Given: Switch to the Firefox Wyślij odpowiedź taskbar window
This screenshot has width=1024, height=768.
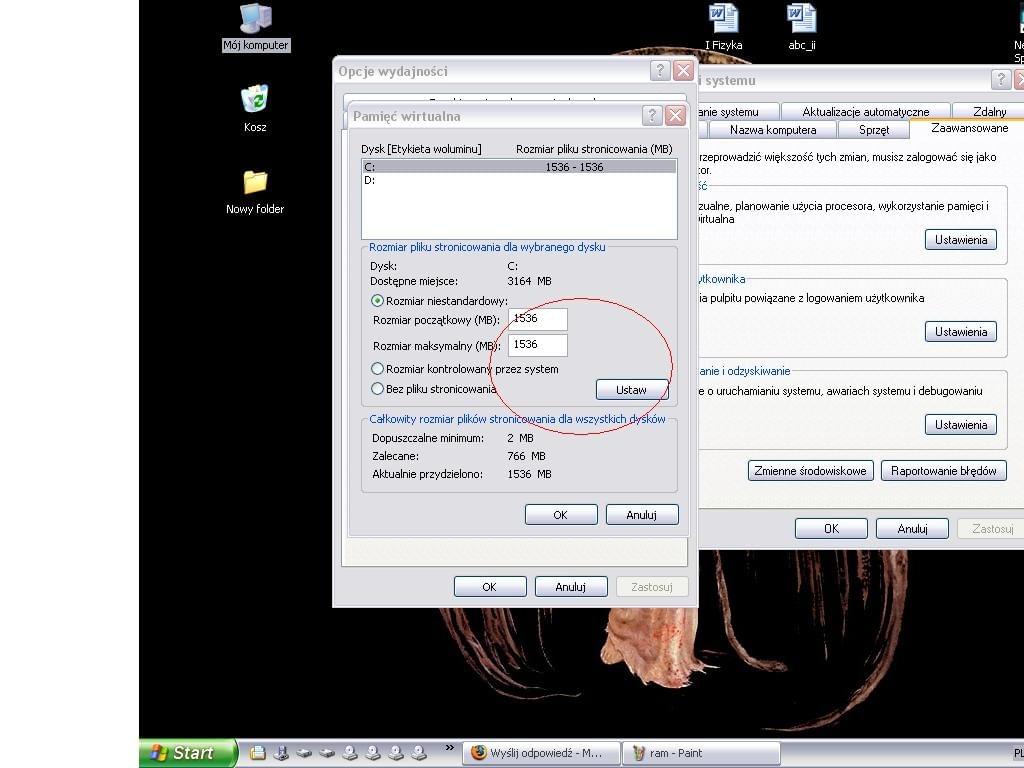Looking at the screenshot, I should 540,753.
